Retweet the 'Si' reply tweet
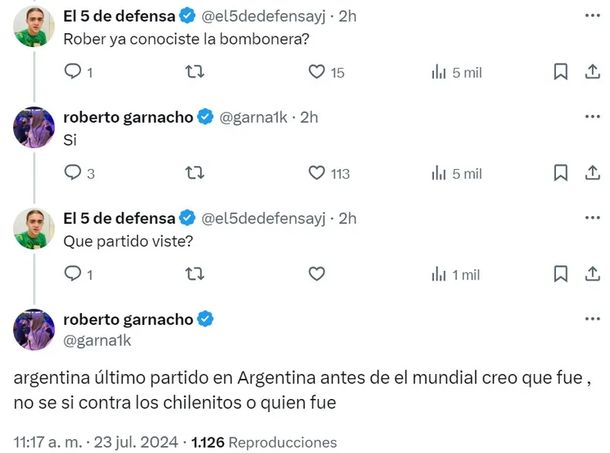 [x=197, y=173]
